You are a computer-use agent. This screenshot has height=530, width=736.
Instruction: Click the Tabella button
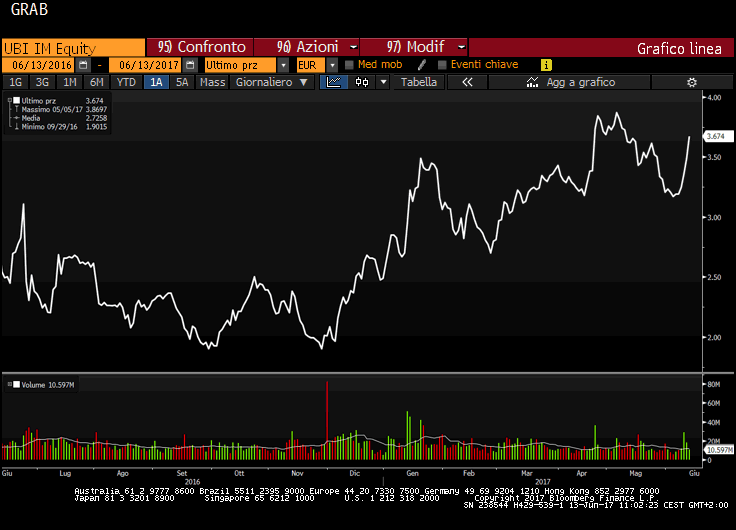(x=419, y=82)
